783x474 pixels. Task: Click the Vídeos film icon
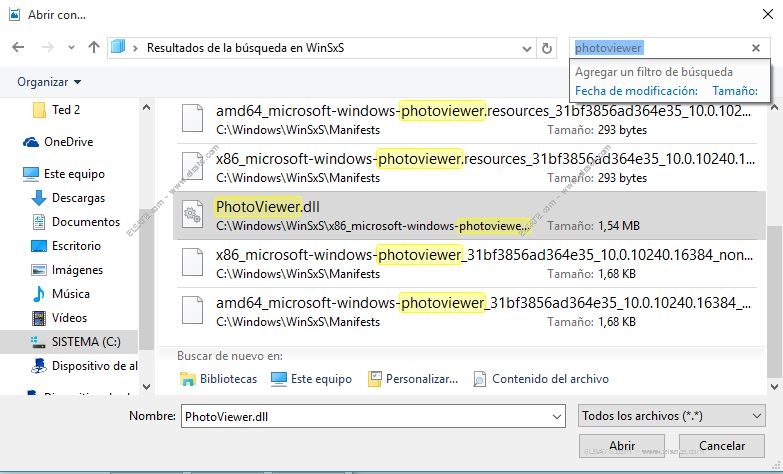(38, 318)
